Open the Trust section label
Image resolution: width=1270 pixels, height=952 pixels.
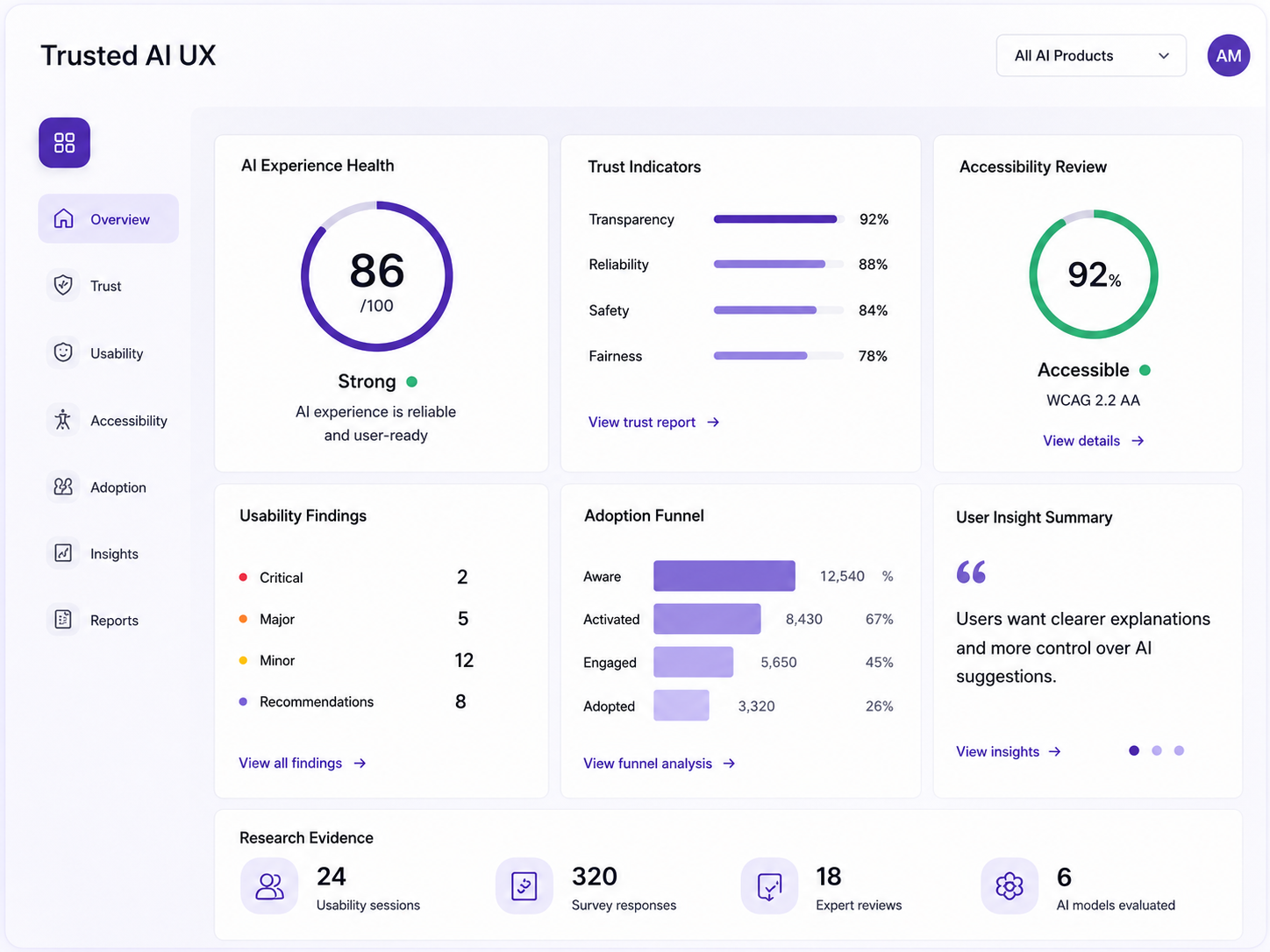(x=106, y=286)
